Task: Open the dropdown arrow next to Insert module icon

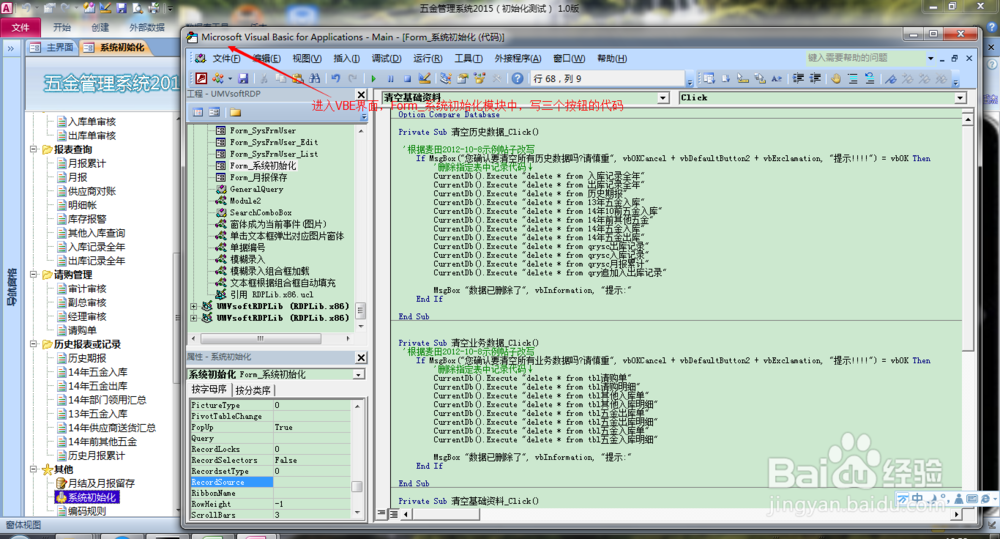Action: coord(230,78)
